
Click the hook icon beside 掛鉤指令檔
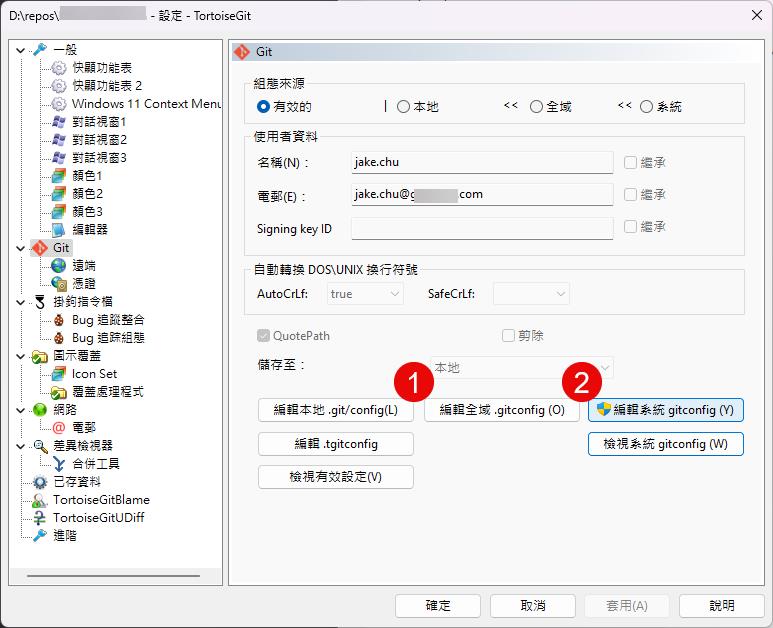click(39, 302)
